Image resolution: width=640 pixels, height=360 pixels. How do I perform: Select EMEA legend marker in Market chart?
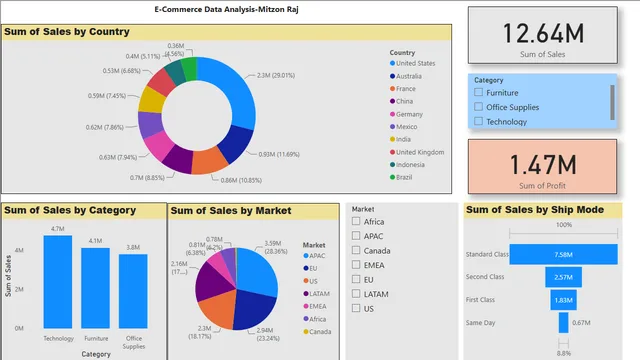[x=306, y=306]
